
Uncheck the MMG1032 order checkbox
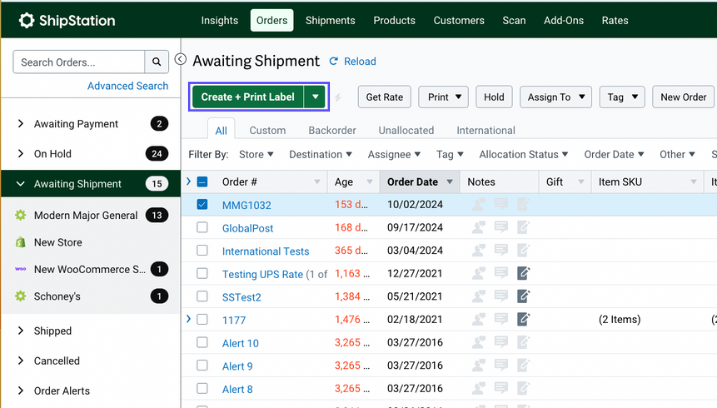(202, 204)
